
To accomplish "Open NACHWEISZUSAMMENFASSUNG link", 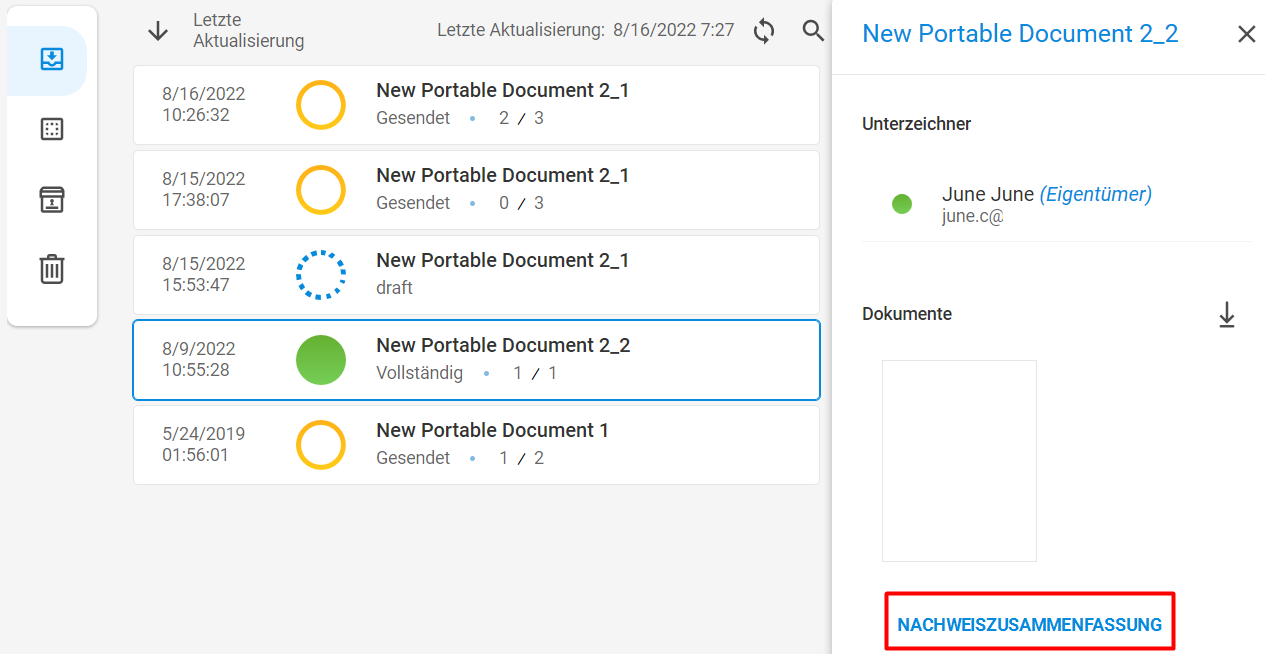I will coord(1030,625).
